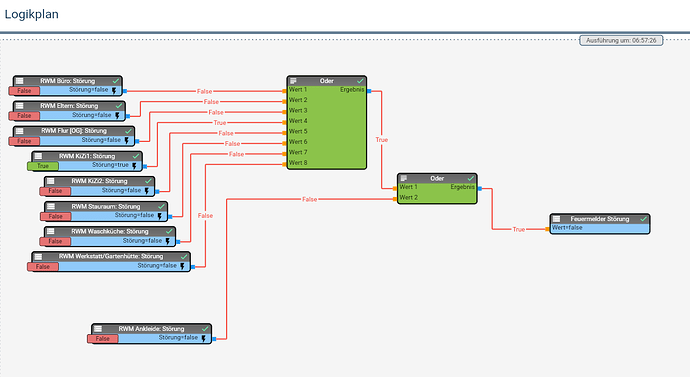Click the blue Ergebnis port of the two-input Oder block
This screenshot has width=690, height=377.
click(x=480, y=188)
